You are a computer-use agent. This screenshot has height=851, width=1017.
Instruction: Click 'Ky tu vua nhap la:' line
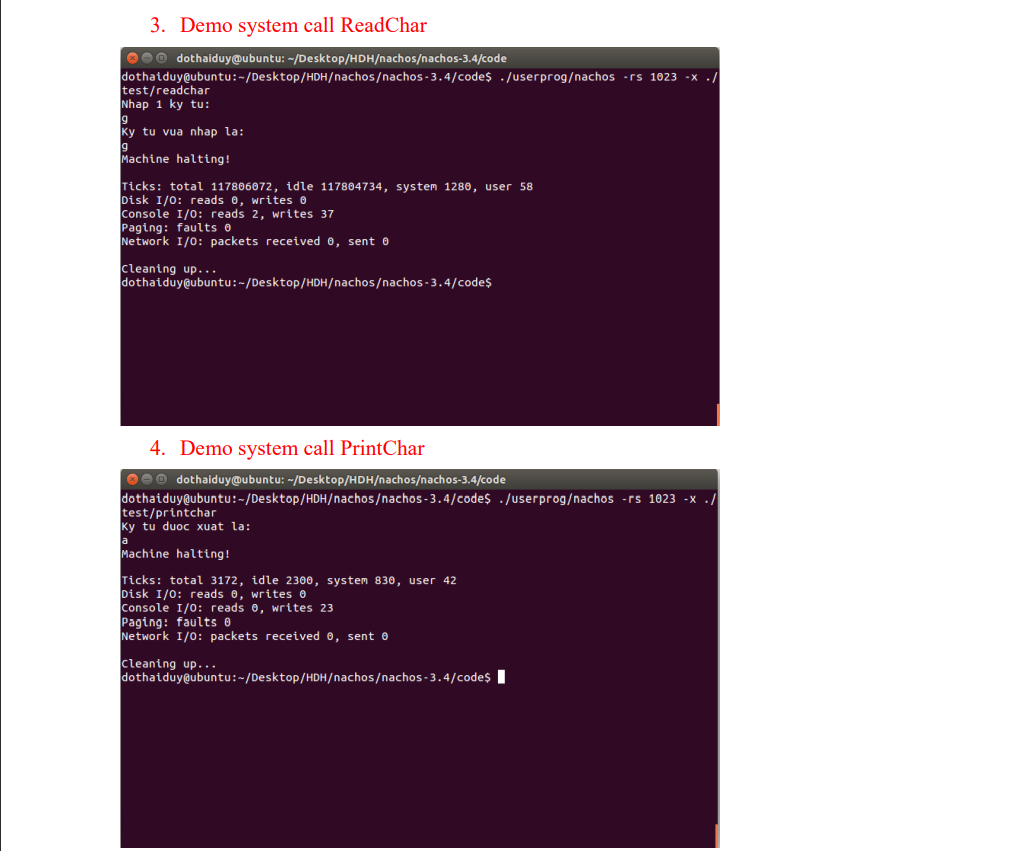pos(183,132)
